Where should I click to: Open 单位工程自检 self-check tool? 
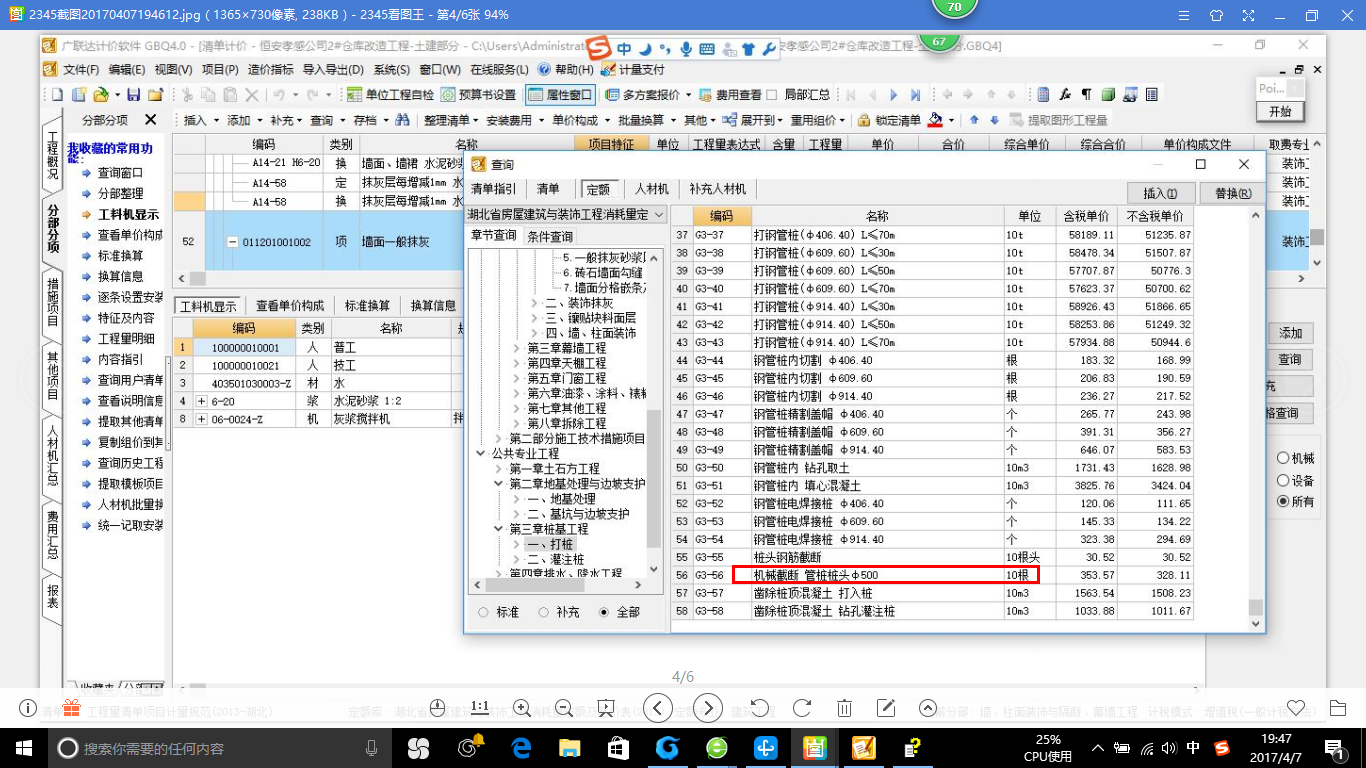(x=390, y=95)
